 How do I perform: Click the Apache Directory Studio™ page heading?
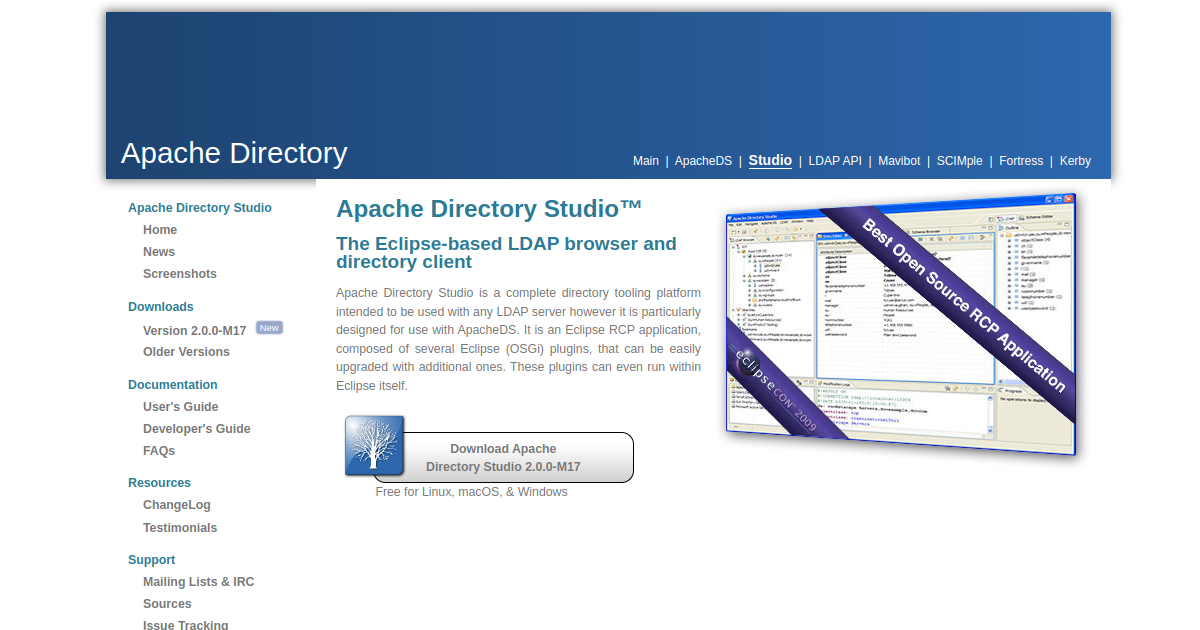click(x=489, y=209)
